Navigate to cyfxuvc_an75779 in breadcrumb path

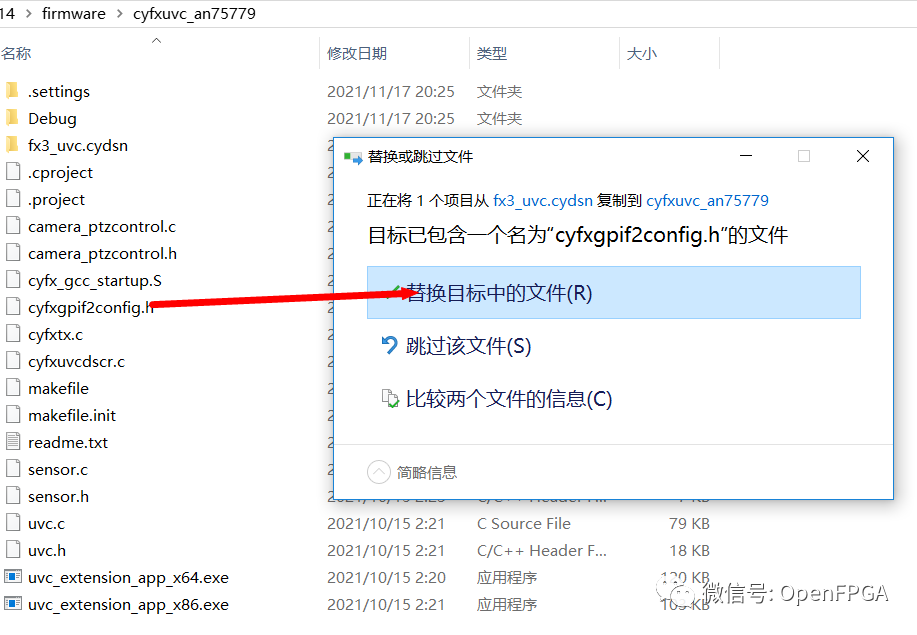point(197,13)
